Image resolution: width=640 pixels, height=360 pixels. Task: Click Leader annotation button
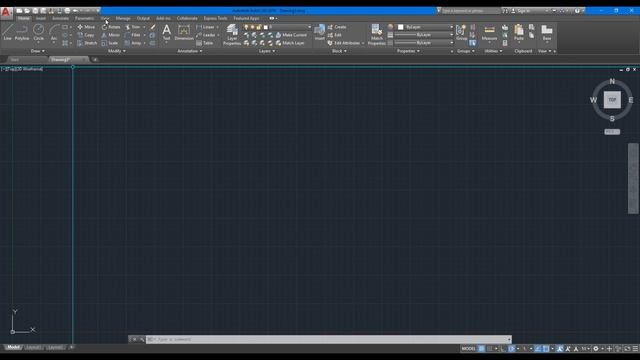click(207, 35)
